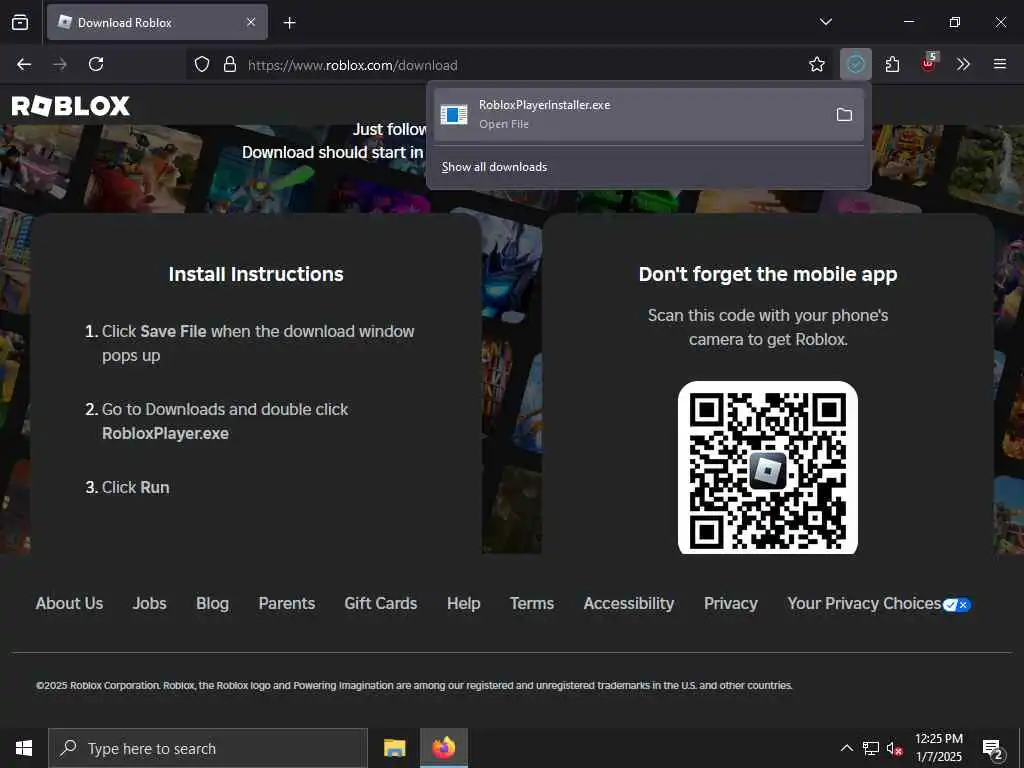Viewport: 1024px width, 768px height.
Task: Open Your Privacy Choices link
Action: tap(864, 603)
